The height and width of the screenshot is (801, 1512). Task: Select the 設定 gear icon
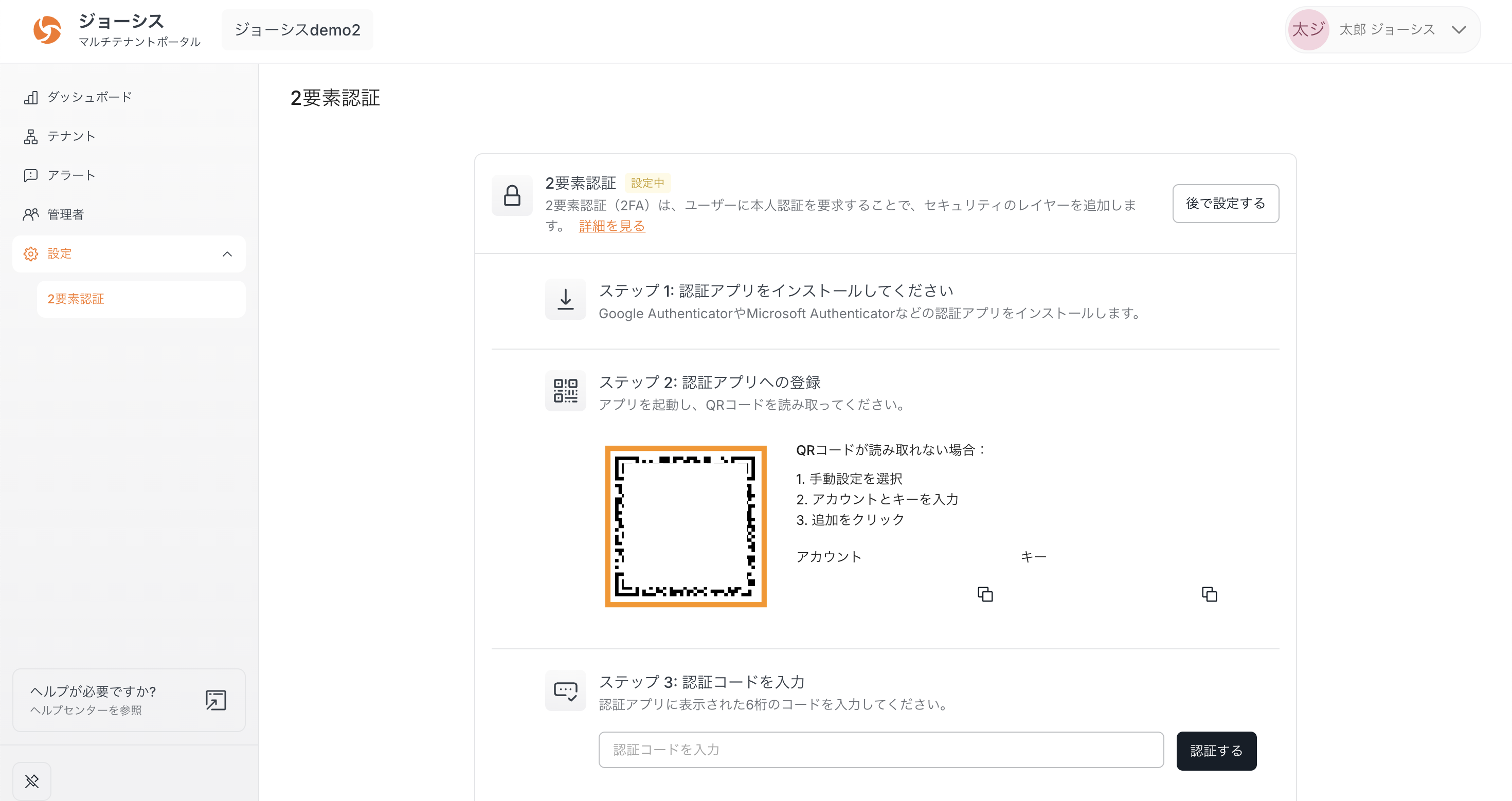(30, 253)
